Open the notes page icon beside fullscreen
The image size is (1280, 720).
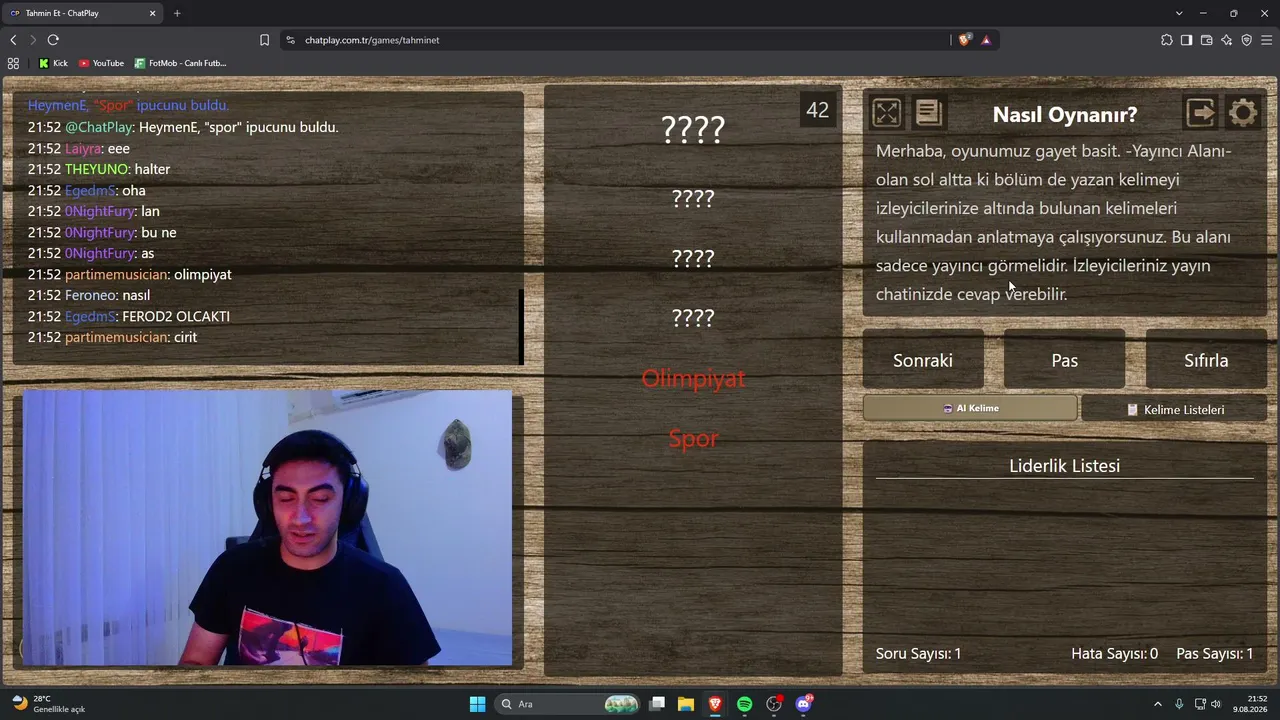(x=929, y=113)
